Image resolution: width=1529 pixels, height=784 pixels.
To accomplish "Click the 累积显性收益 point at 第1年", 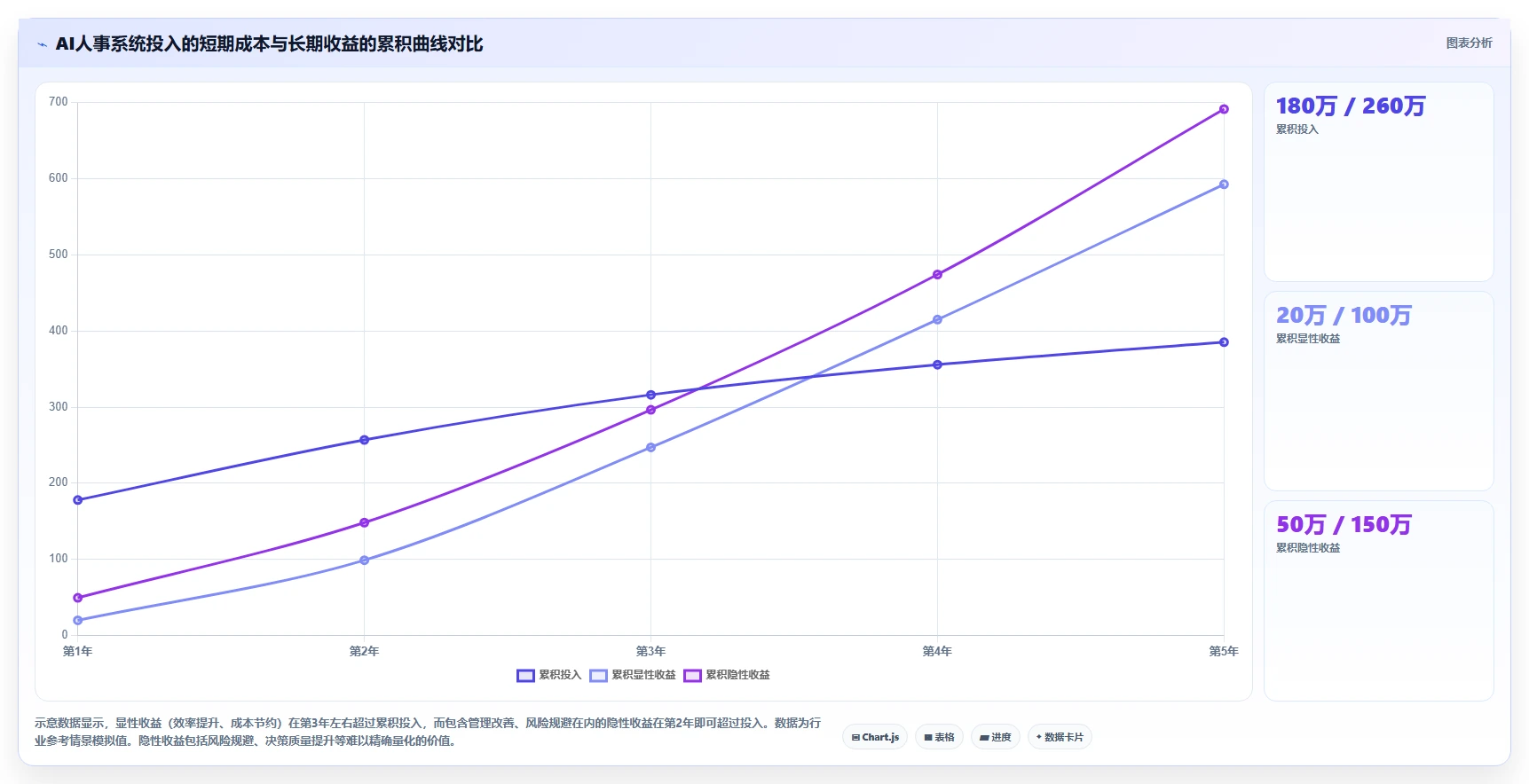I will coord(78,621).
